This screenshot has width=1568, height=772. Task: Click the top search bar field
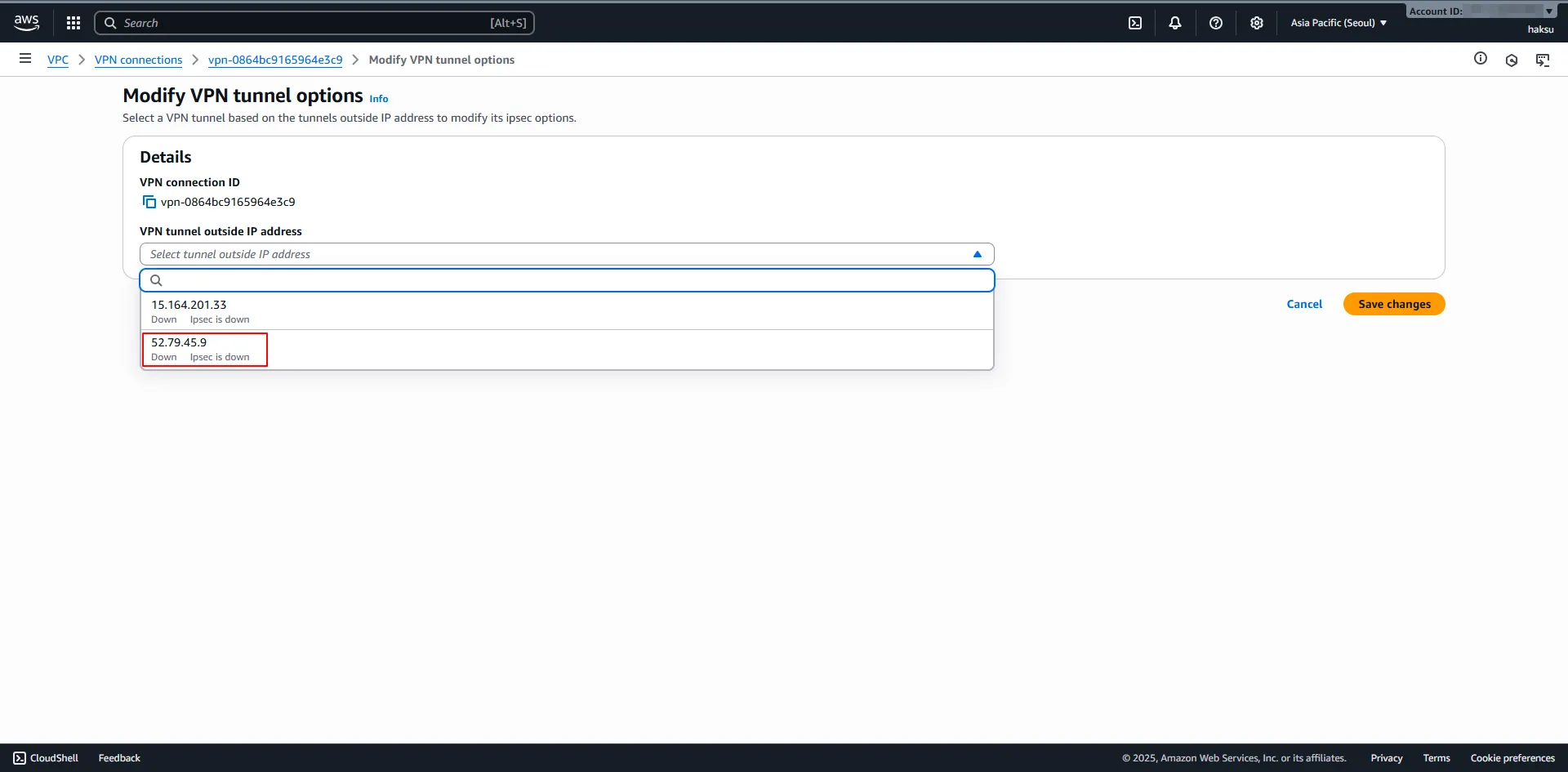point(314,23)
